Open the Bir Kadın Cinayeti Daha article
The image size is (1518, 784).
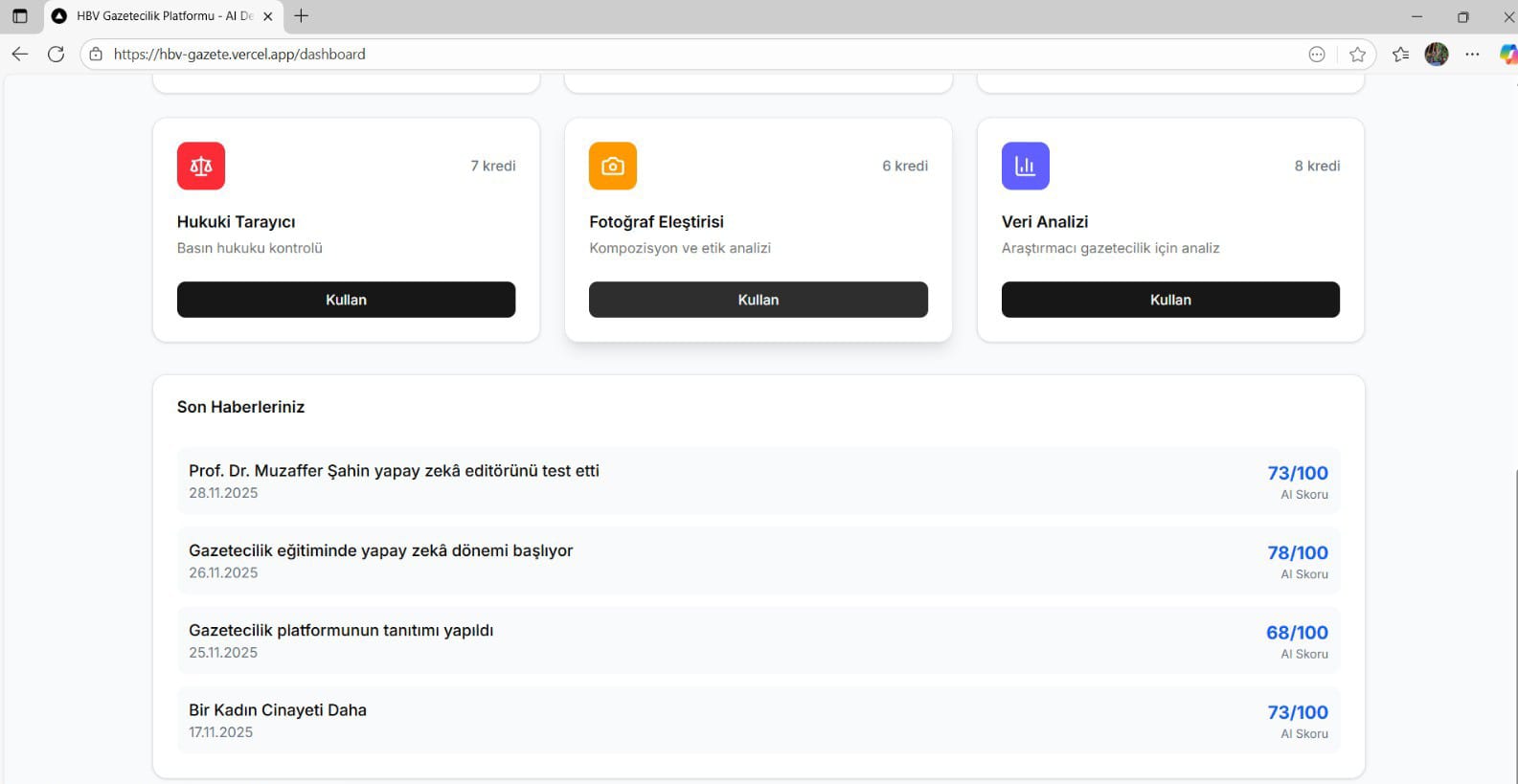pyautogui.click(x=278, y=710)
